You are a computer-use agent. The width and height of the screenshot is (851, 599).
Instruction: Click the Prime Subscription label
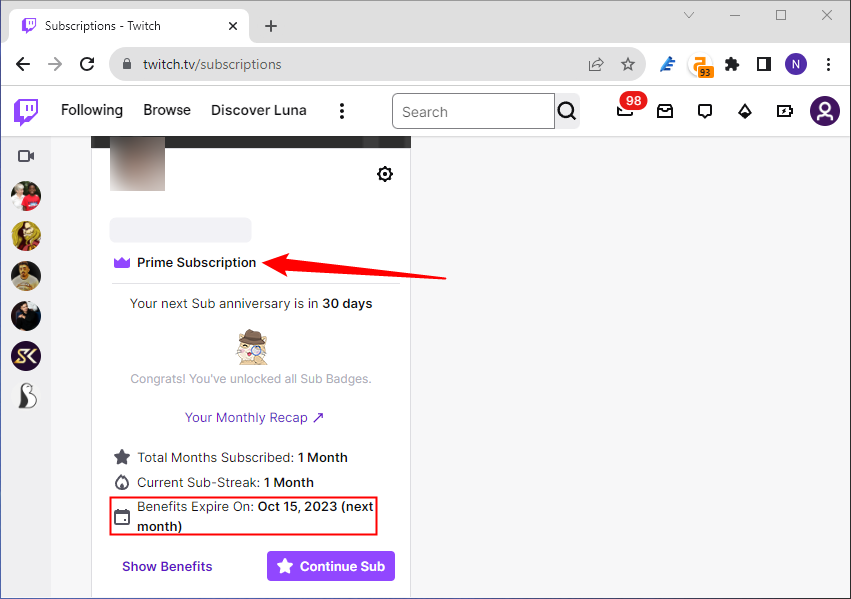196,263
